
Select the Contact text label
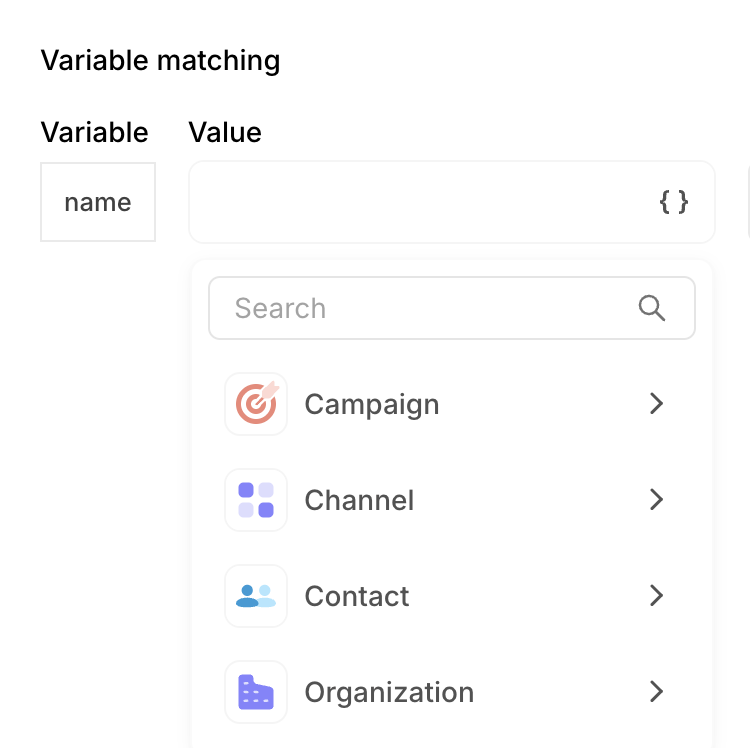coord(357,596)
